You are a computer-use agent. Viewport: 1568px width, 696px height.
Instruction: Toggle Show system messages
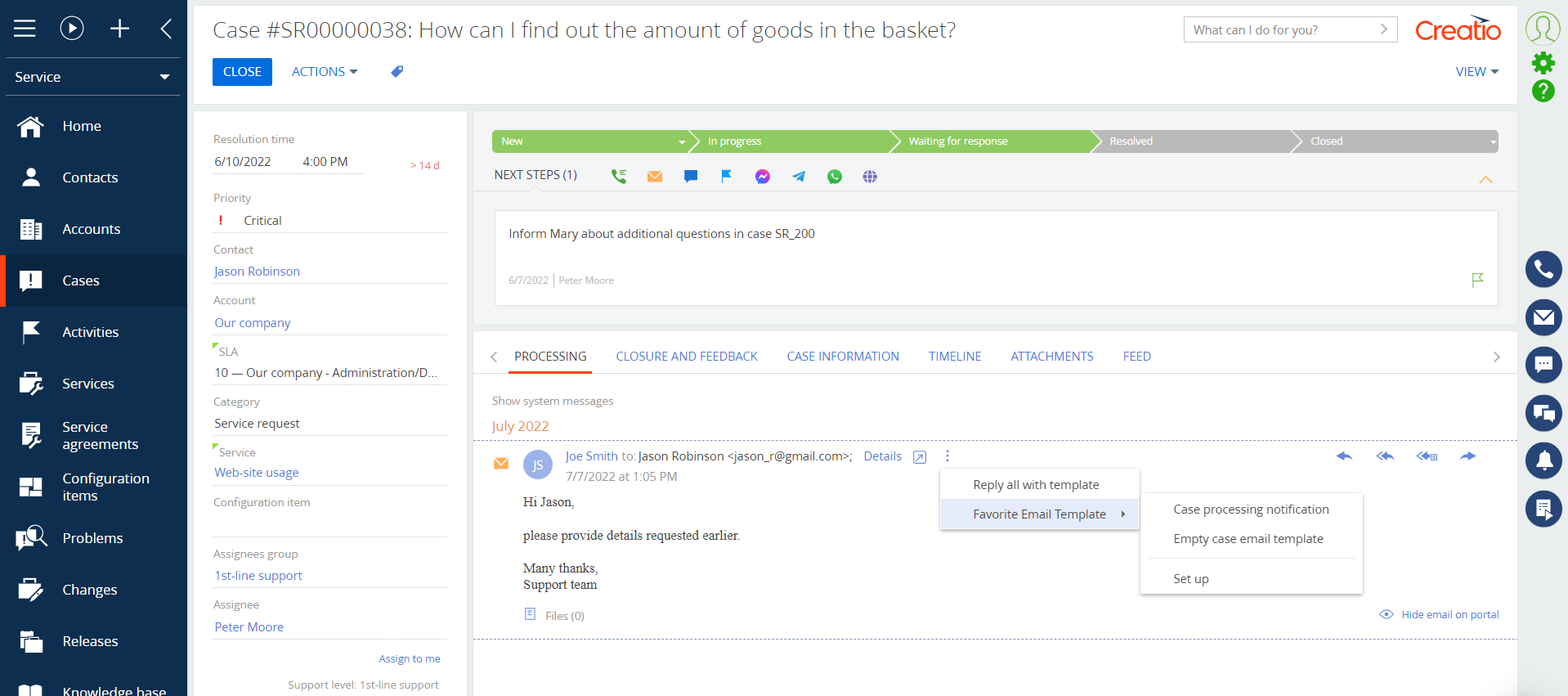tap(553, 401)
